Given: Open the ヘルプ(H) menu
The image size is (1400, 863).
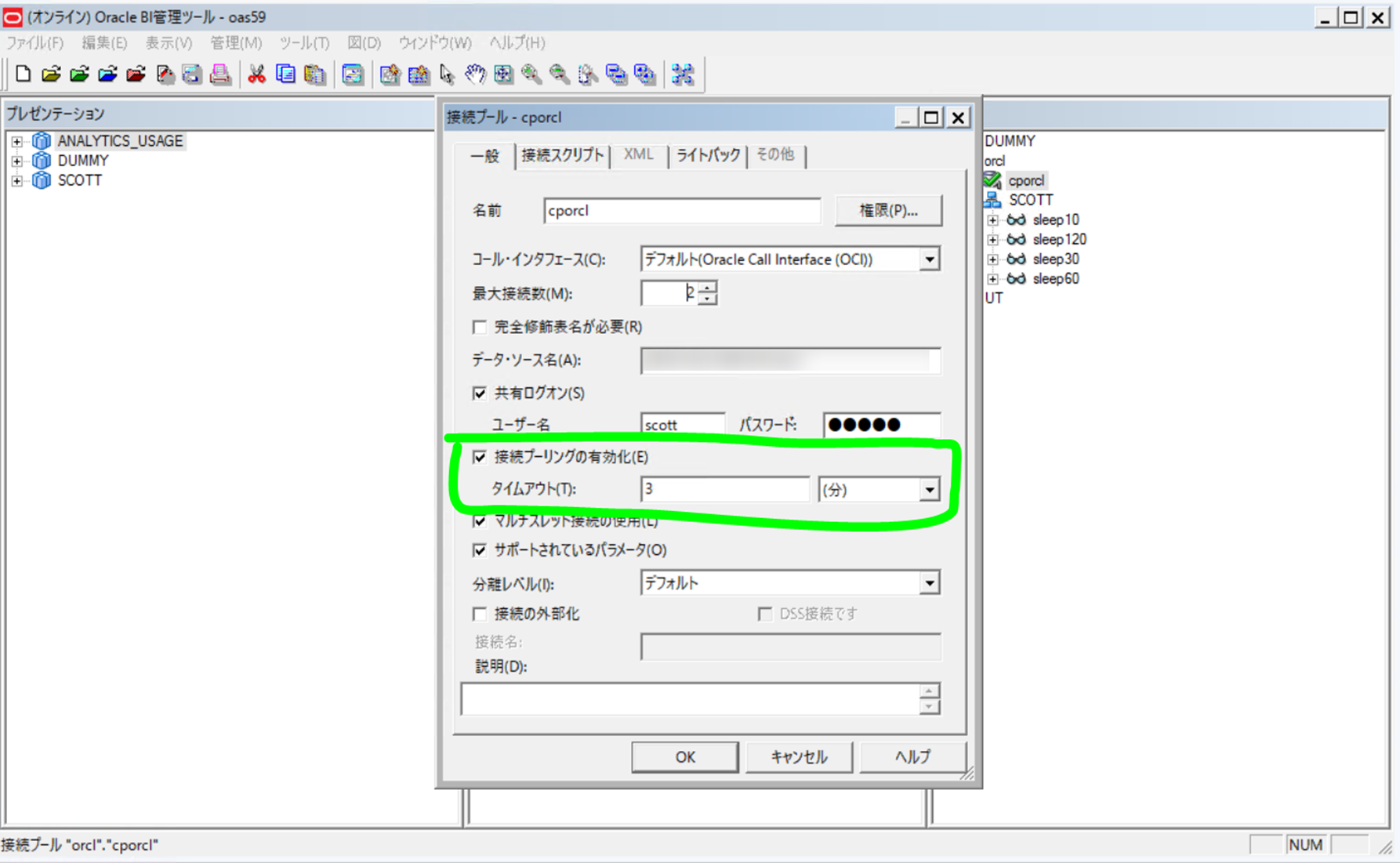Looking at the screenshot, I should (x=517, y=42).
